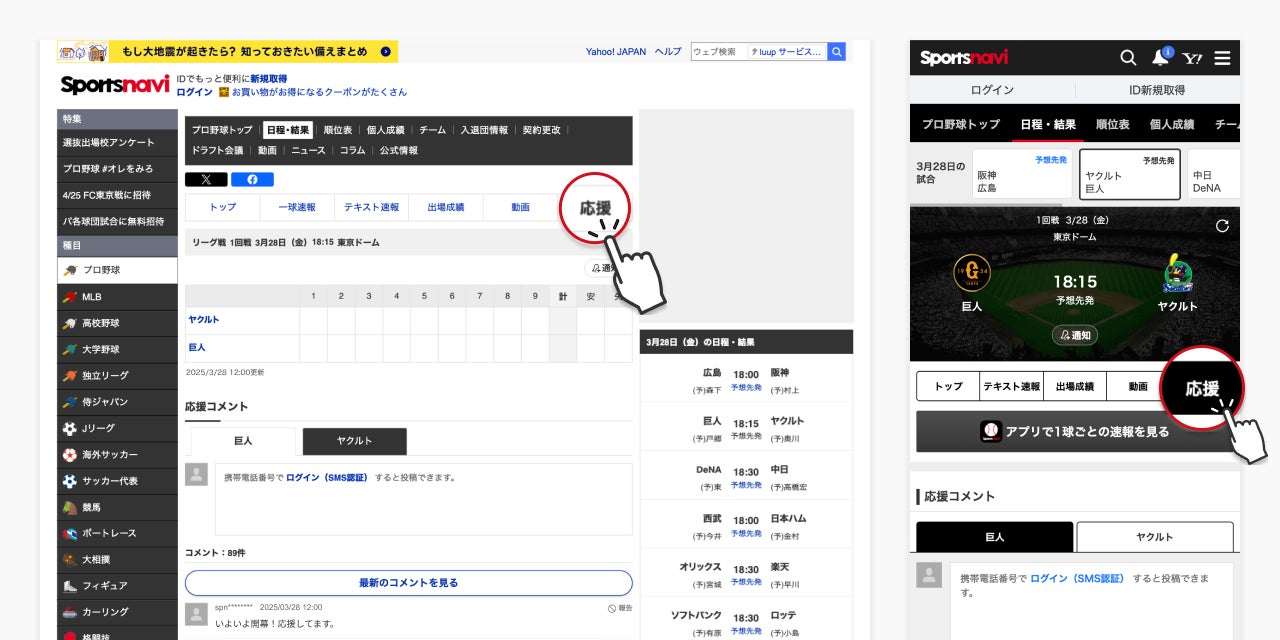Click the Giants team logo in mobile scoreboard

point(972,273)
